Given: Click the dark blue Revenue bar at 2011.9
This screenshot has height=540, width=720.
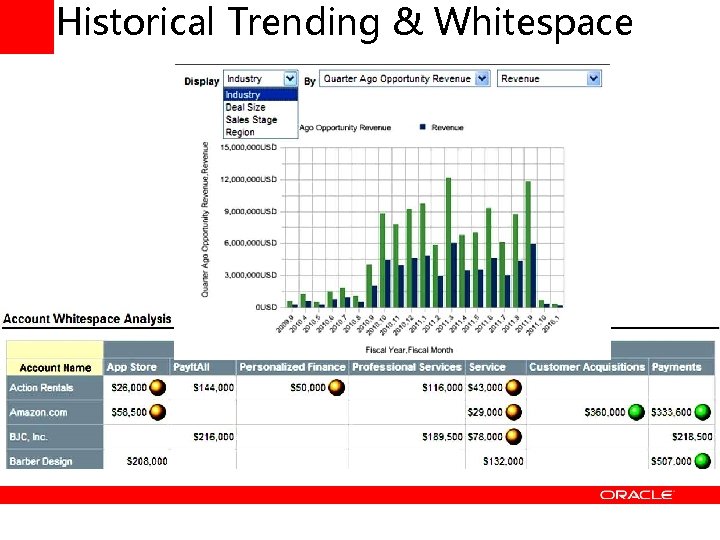Looking at the screenshot, I should pyautogui.click(x=533, y=276).
